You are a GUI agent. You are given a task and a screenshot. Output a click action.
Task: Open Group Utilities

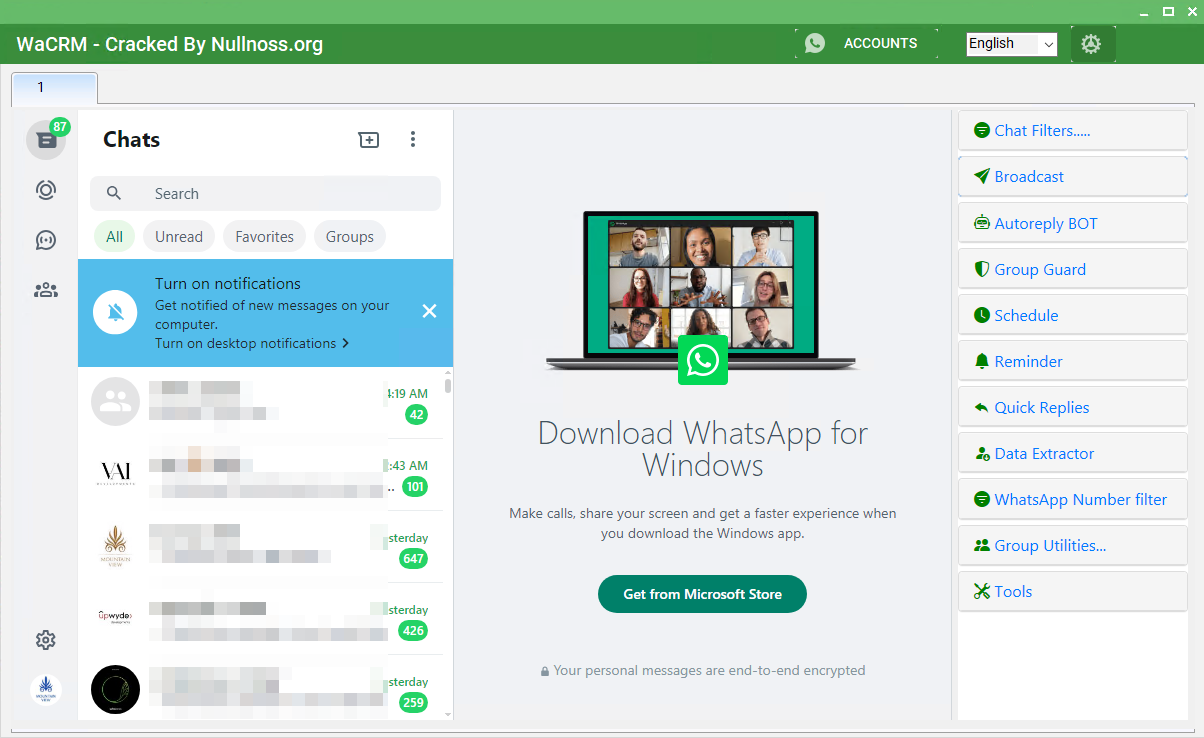tap(1073, 545)
